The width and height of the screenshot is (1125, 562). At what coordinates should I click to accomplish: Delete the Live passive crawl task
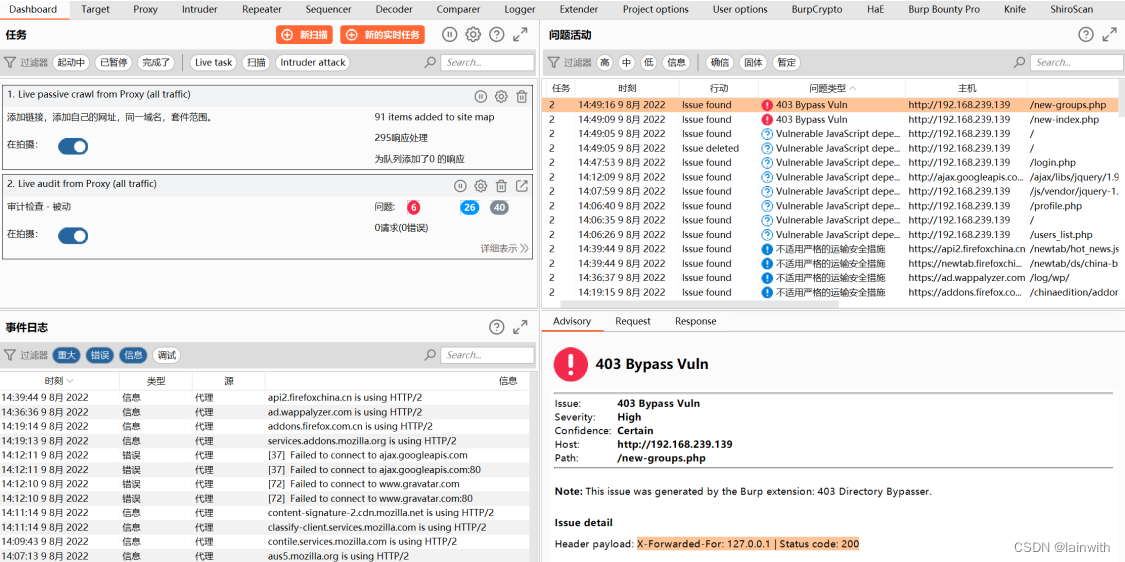point(521,97)
